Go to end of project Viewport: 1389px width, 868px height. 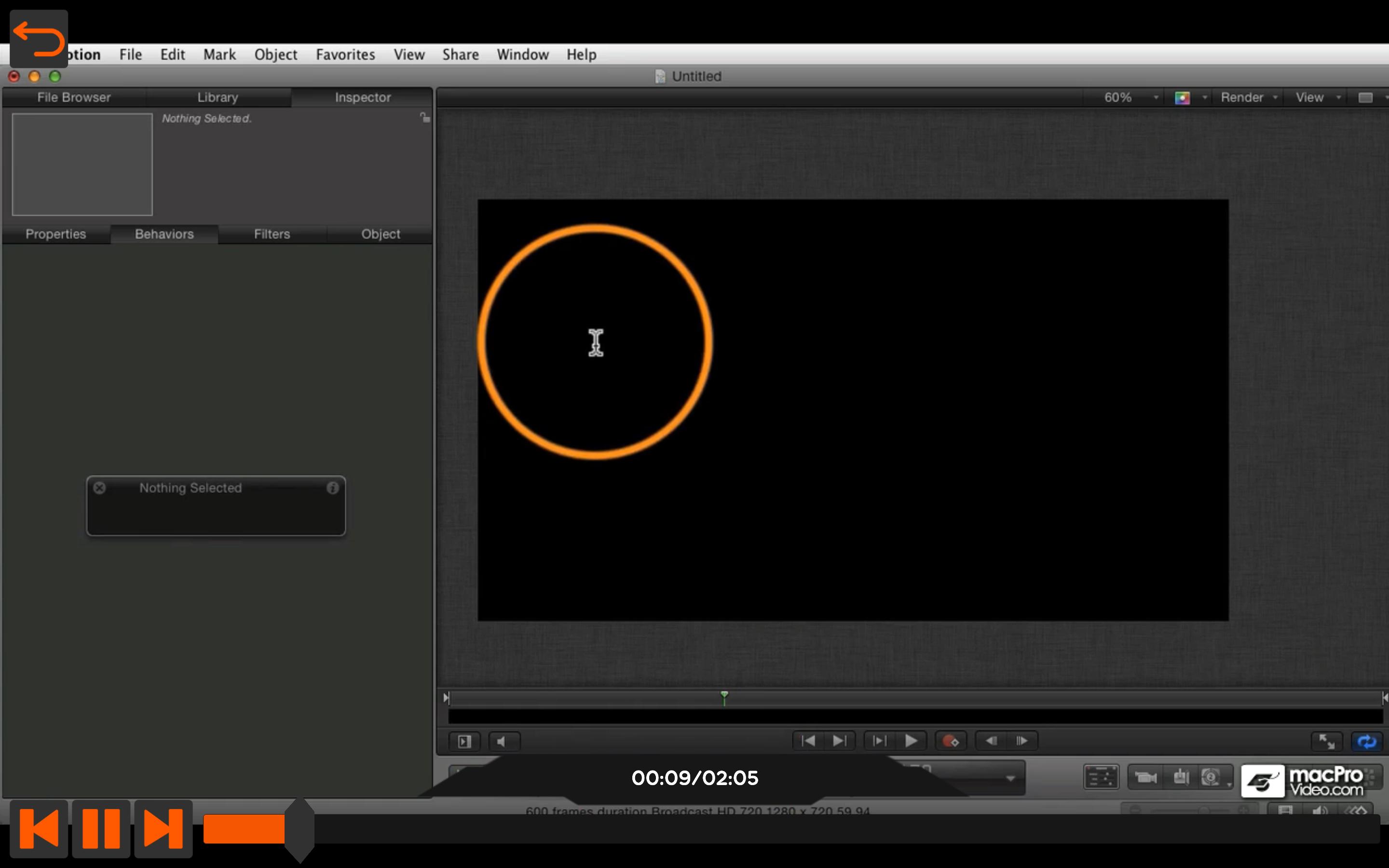(840, 741)
